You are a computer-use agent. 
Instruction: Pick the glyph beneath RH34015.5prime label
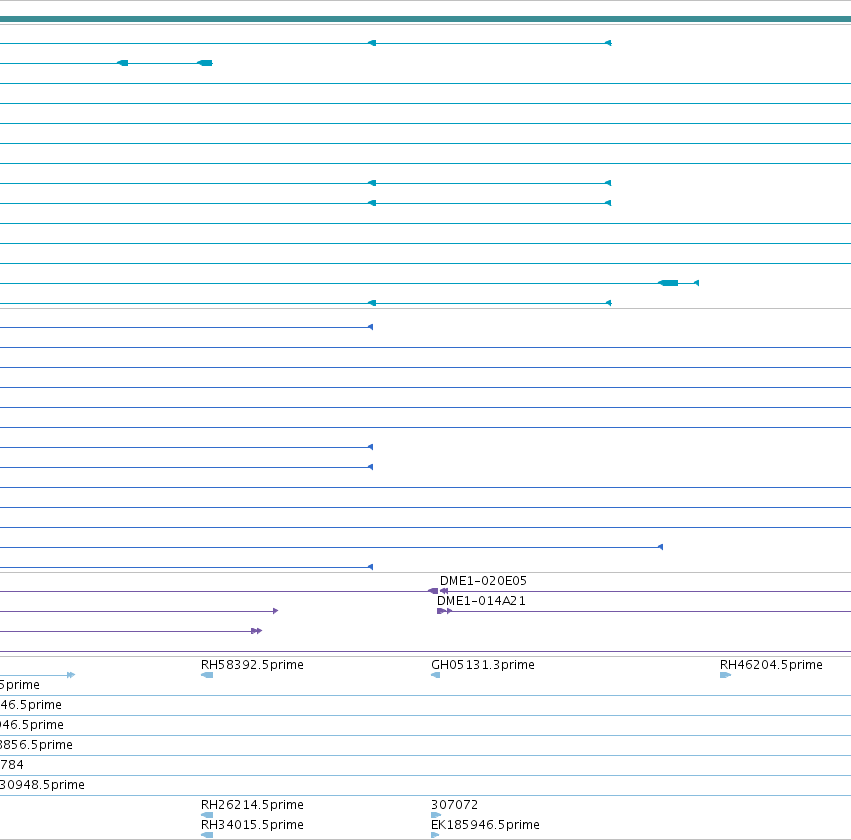click(207, 835)
